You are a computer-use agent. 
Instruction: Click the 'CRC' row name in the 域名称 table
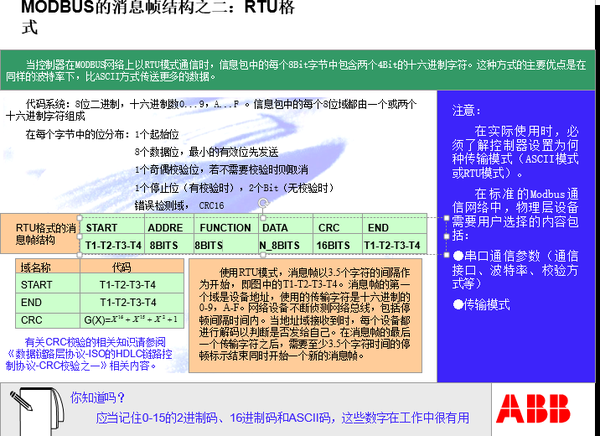click(x=48, y=320)
